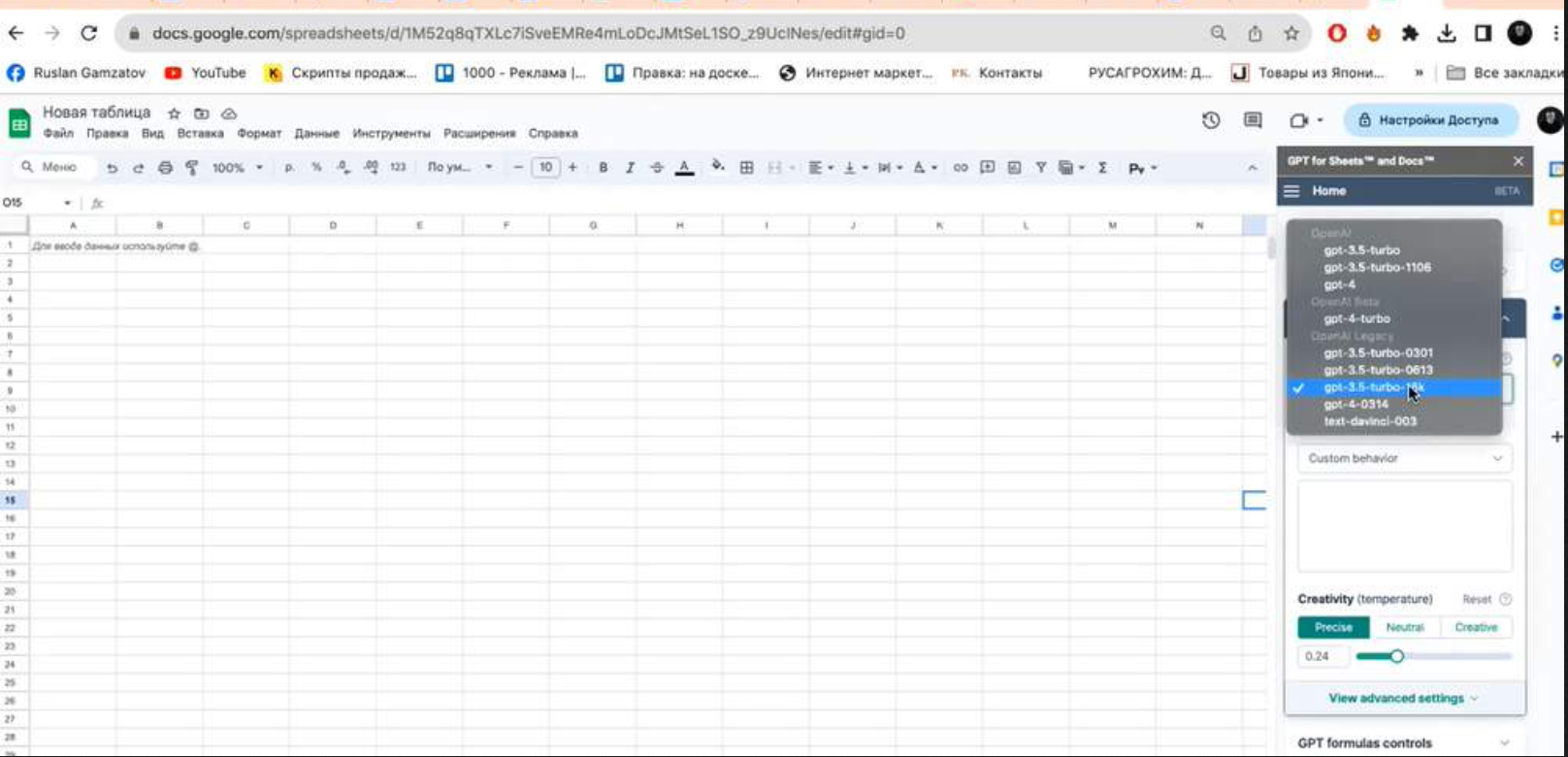Expand GPT formulas controls section
Viewport: 1568px width, 757px height.
pyautogui.click(x=1405, y=742)
